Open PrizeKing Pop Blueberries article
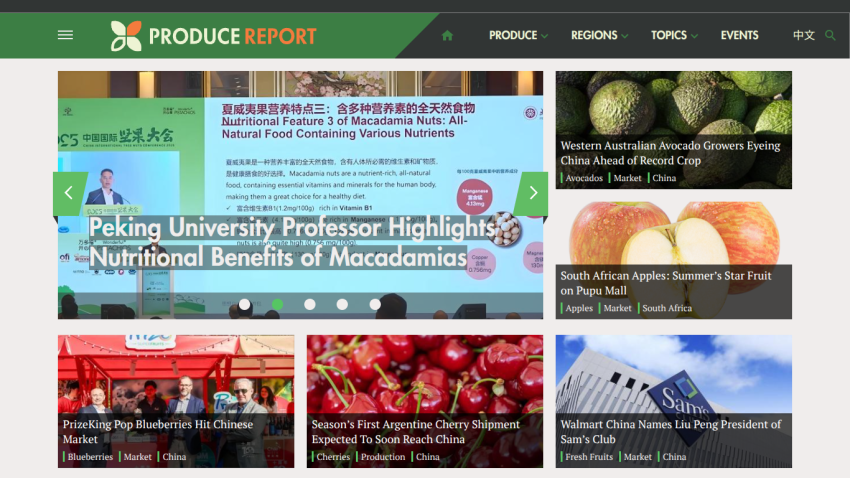The width and height of the screenshot is (850, 478). click(x=158, y=431)
